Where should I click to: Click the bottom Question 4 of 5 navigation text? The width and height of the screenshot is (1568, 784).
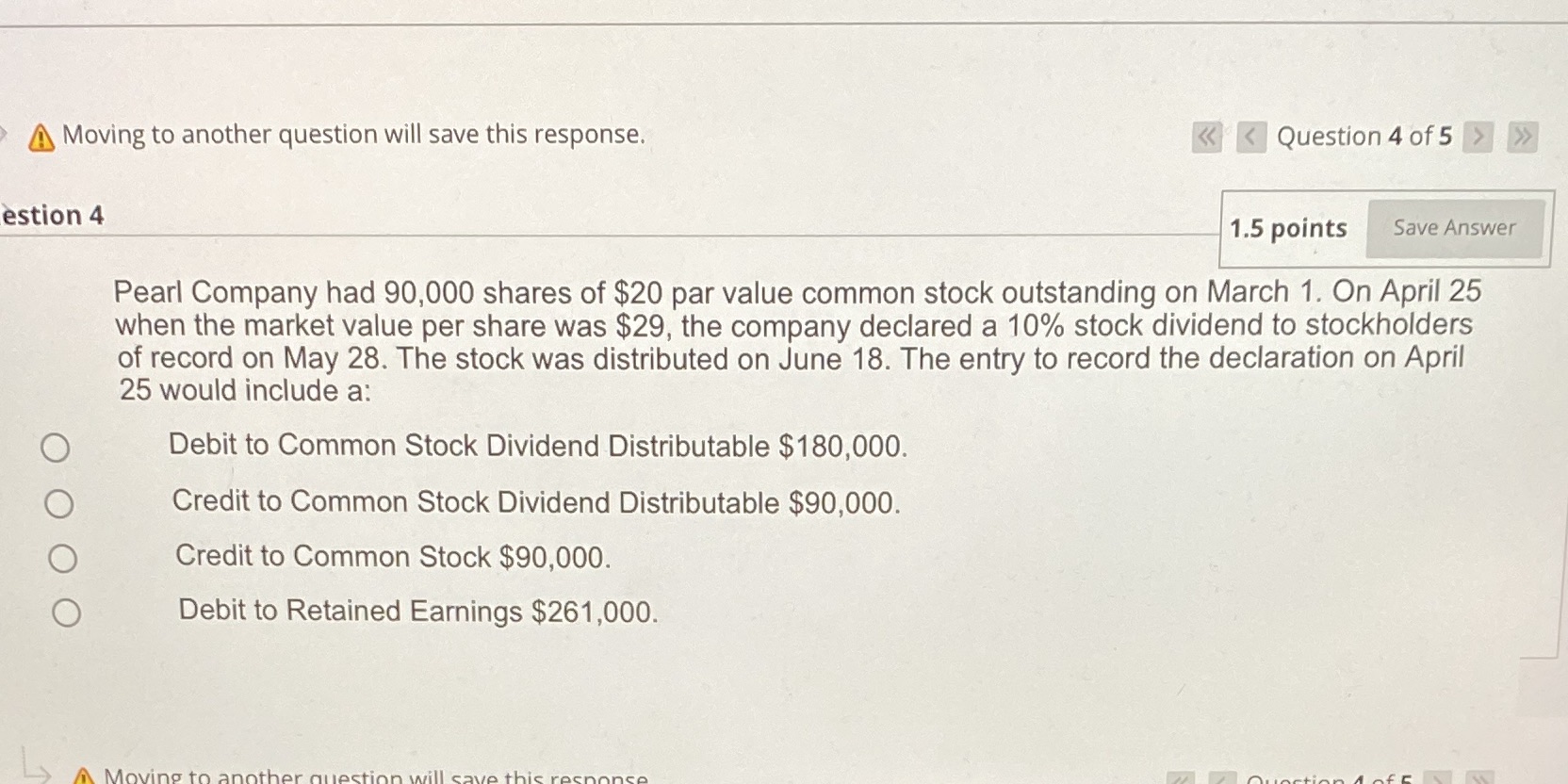1329,779
